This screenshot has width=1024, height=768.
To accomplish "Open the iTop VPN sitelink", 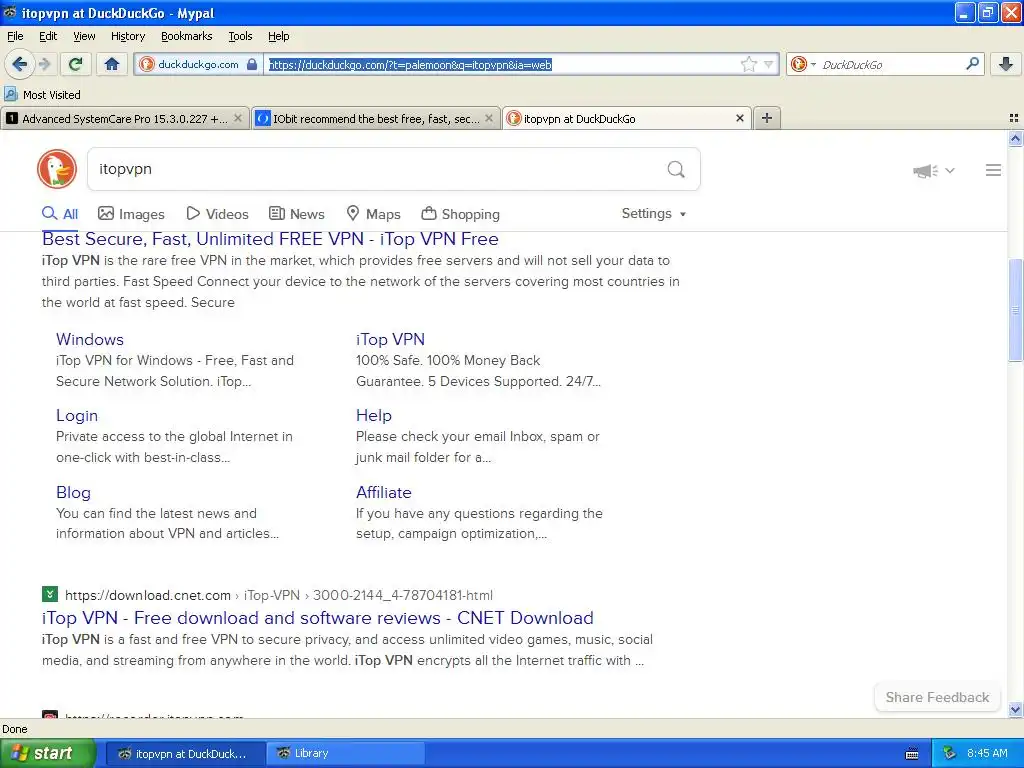I will click(391, 339).
